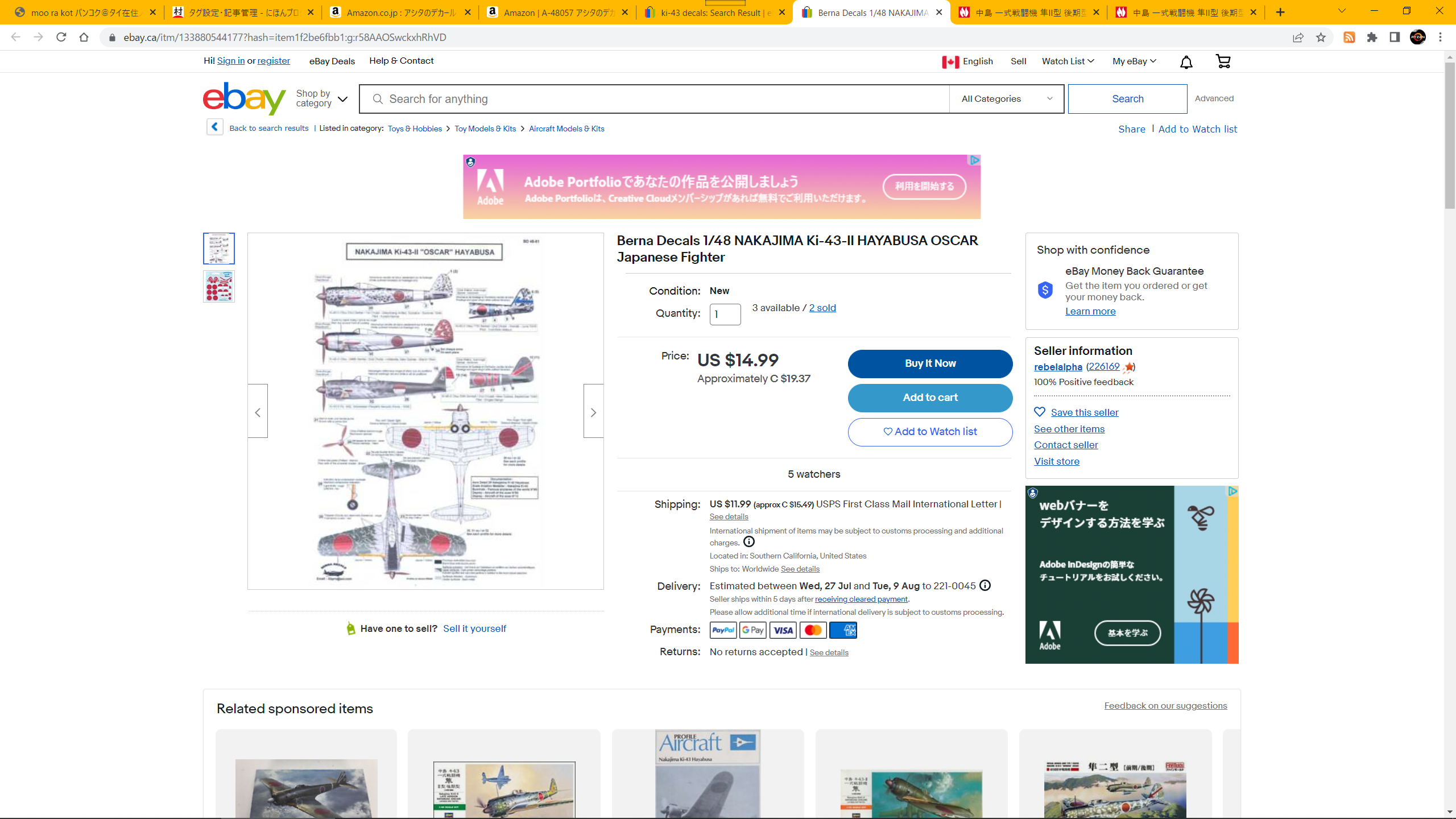Click the Sell it yourself link

pos(474,628)
